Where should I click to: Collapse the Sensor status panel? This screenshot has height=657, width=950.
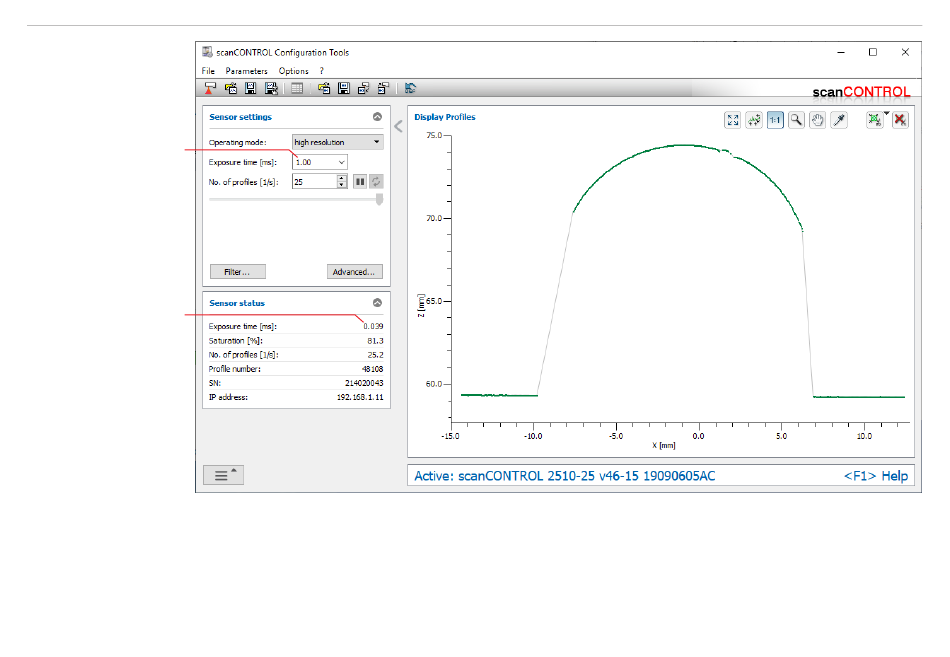coord(377,303)
